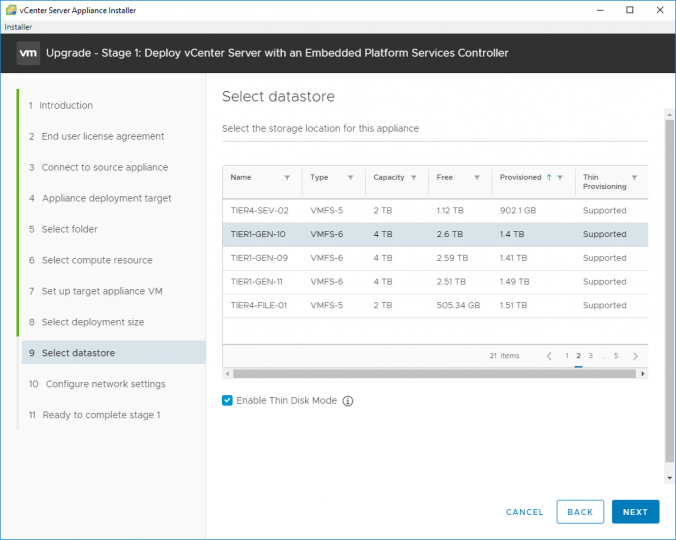Click provisioned value 1.49 TB

click(x=514, y=282)
